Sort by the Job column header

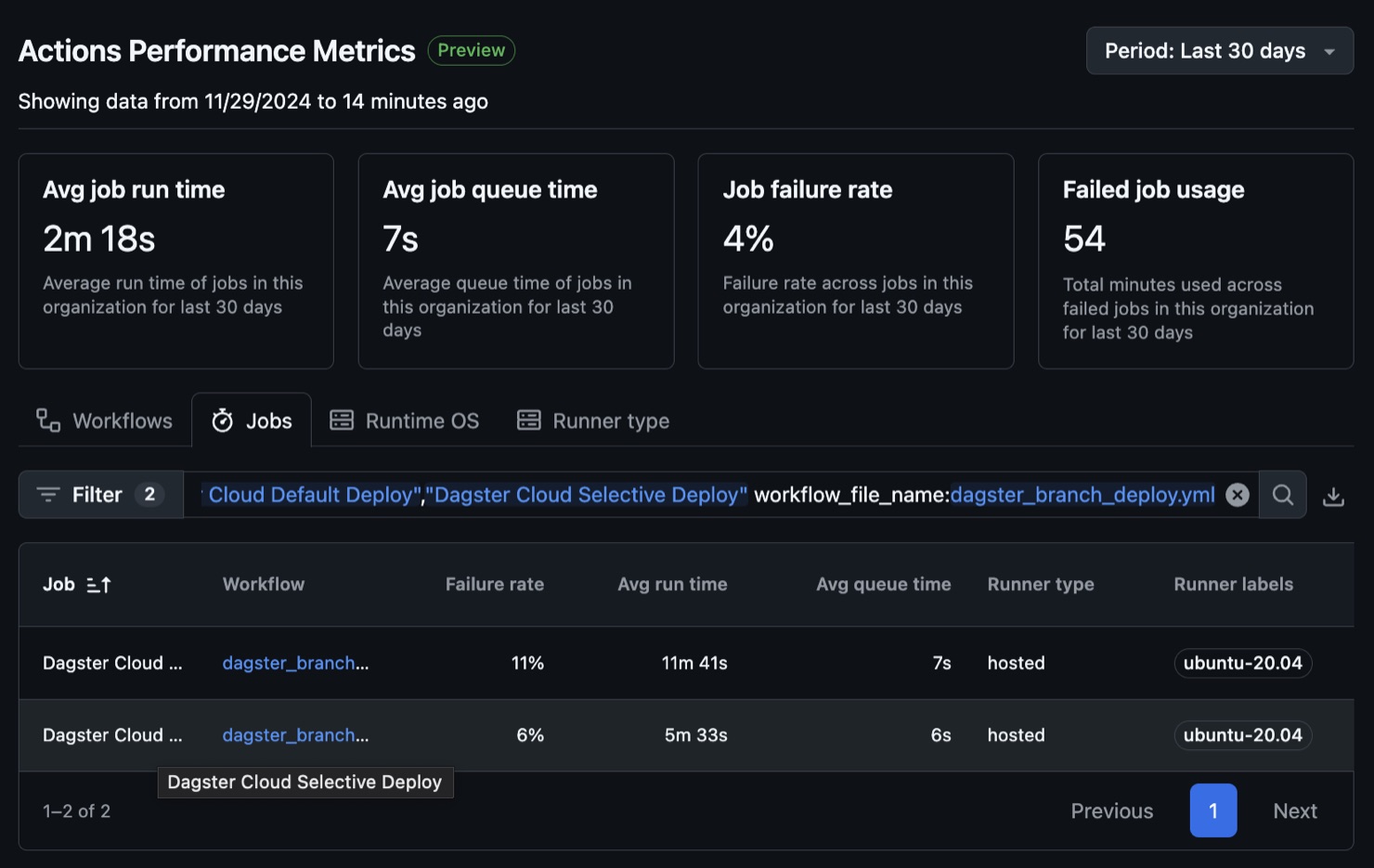(x=77, y=584)
